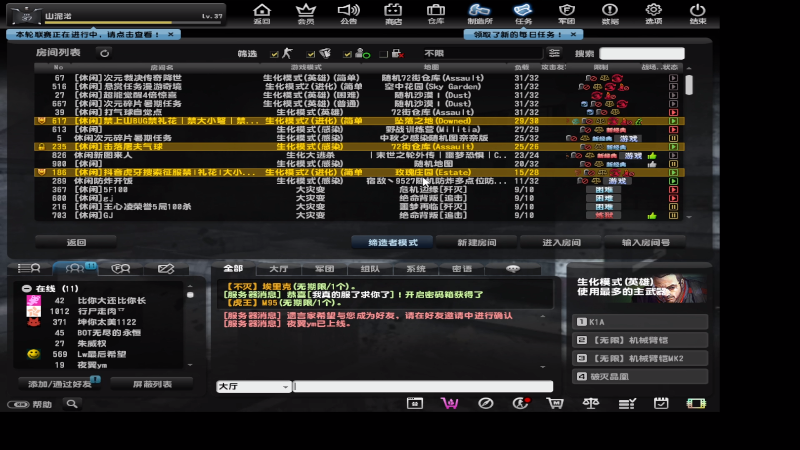Click the friends list scrollbar thumb
800x450 pixels.
point(190,294)
